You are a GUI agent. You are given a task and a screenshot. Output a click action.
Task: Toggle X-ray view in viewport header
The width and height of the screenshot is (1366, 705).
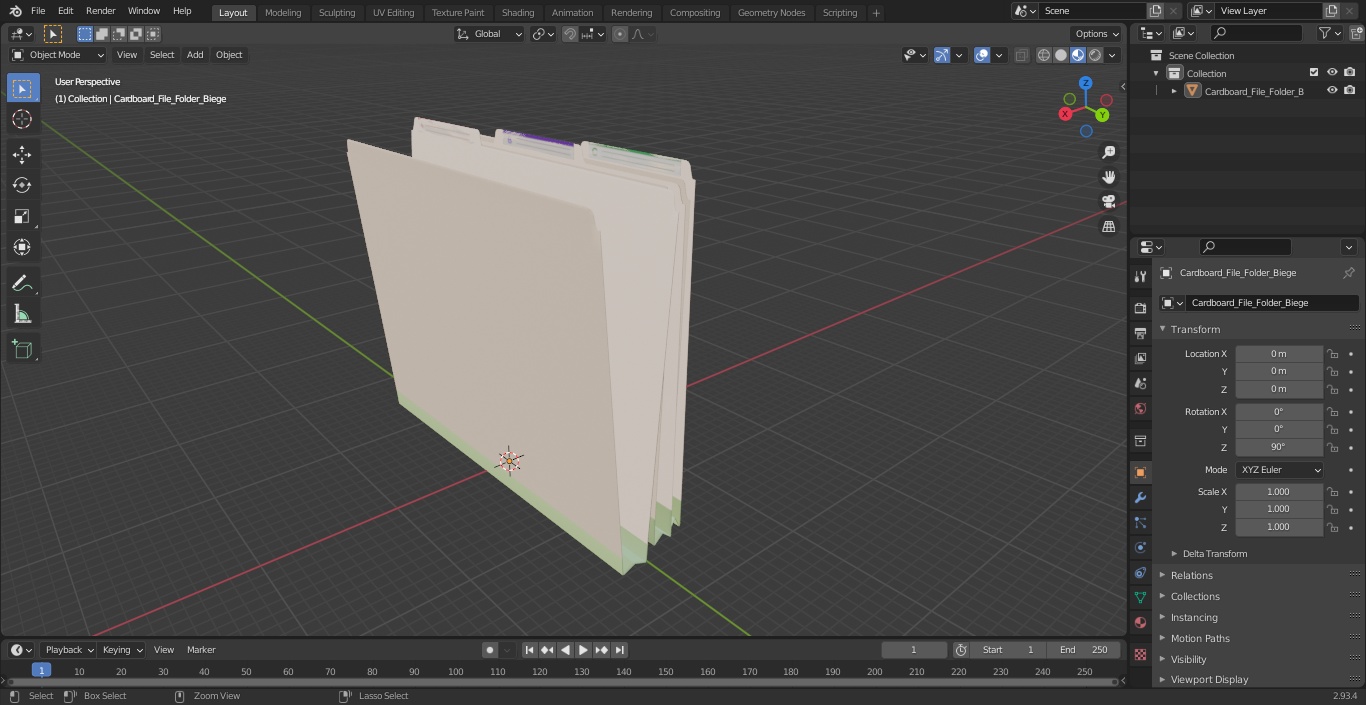tap(1021, 55)
